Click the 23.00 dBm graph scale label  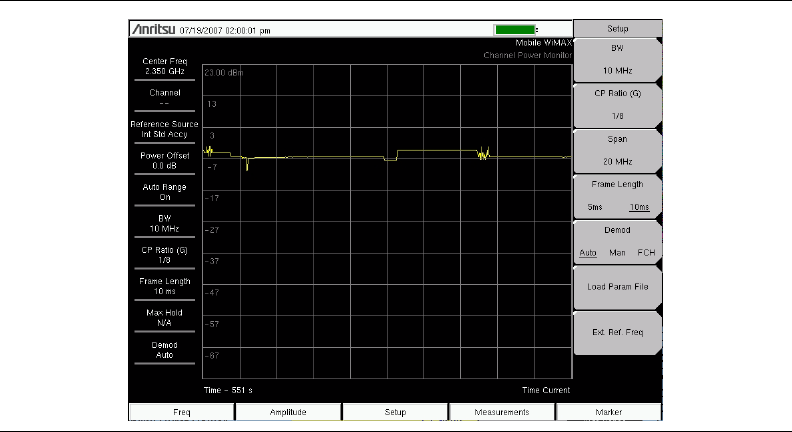click(224, 73)
